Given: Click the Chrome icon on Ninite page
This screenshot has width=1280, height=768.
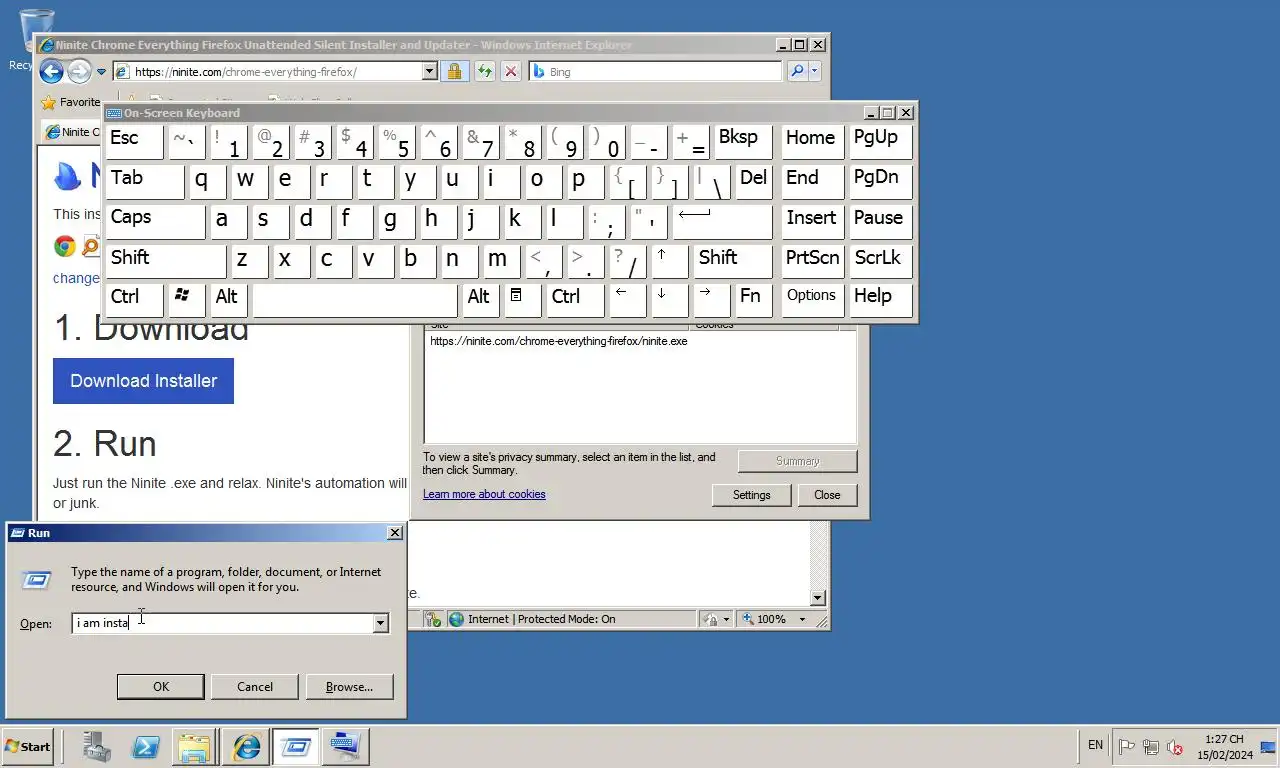Looking at the screenshot, I should 65,246.
